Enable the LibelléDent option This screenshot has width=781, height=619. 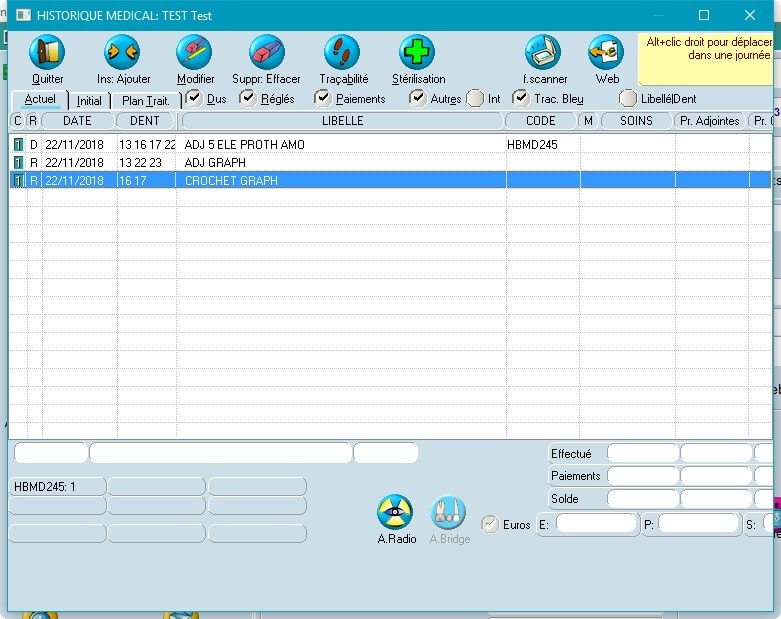628,98
